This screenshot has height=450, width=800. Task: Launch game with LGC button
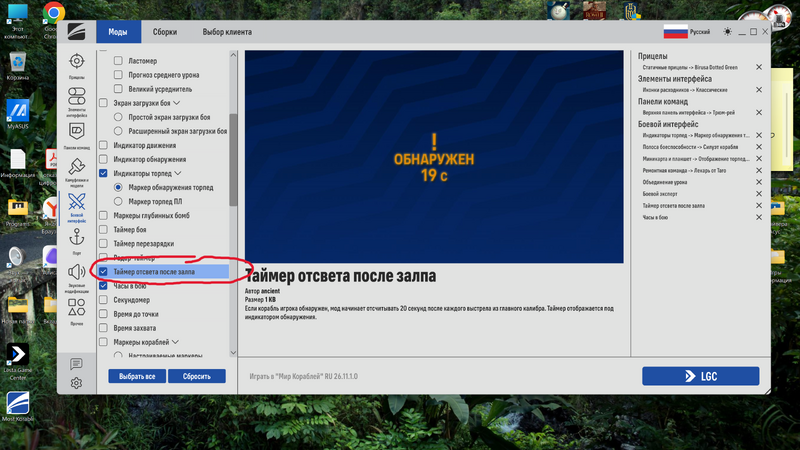(x=701, y=376)
